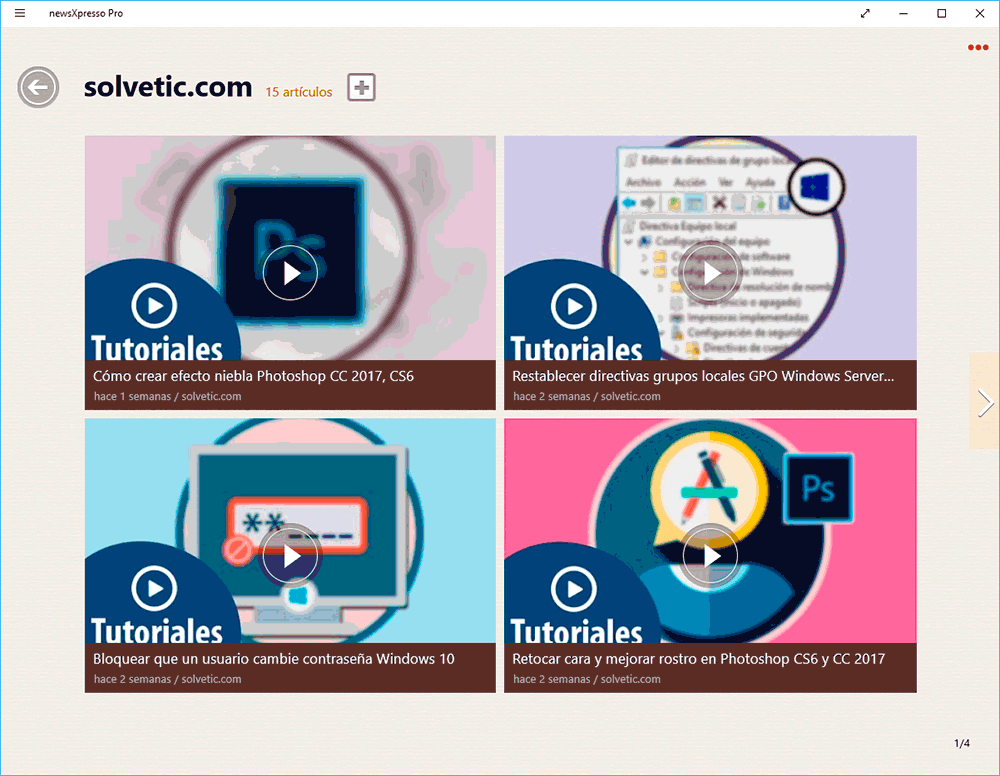Minimize the newsXpresso Pro window
The height and width of the screenshot is (776, 1000).
(903, 13)
